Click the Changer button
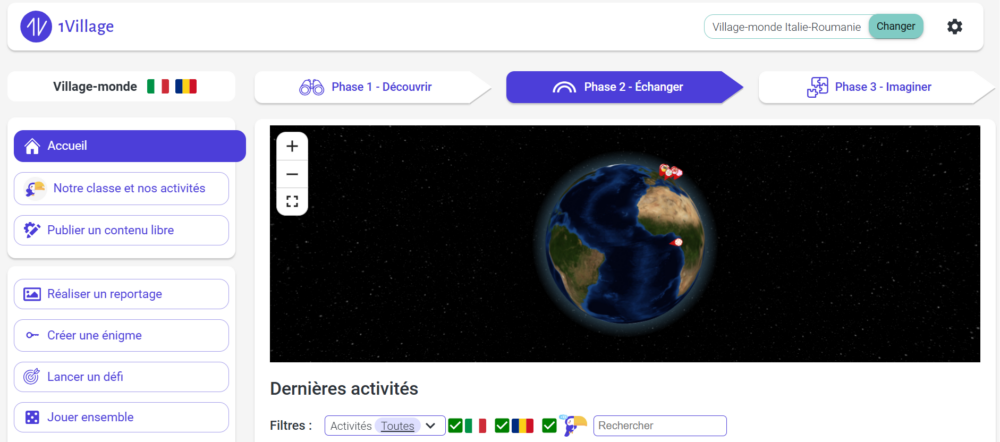The width and height of the screenshot is (1000, 442). click(896, 26)
